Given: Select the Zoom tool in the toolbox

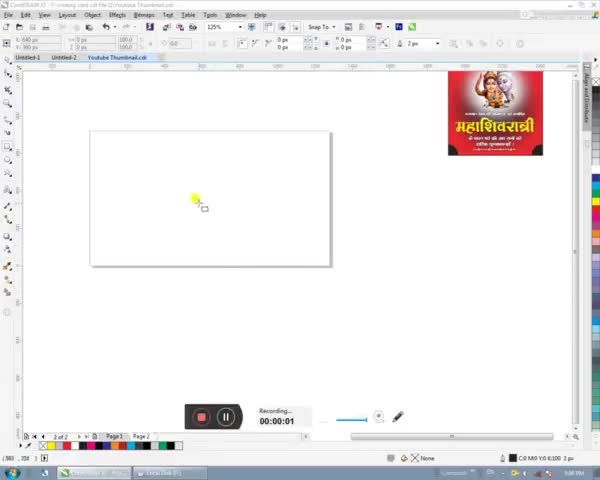Looking at the screenshot, I should 7,104.
